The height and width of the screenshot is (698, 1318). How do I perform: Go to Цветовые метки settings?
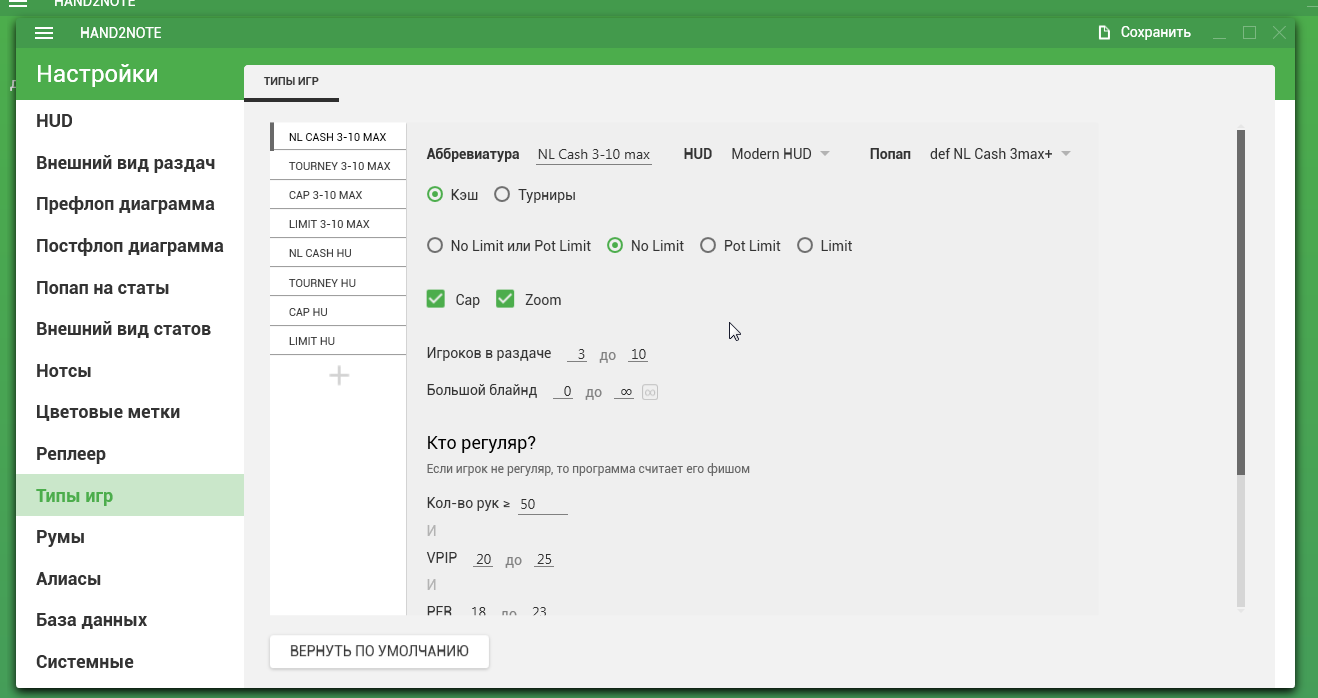[108, 412]
